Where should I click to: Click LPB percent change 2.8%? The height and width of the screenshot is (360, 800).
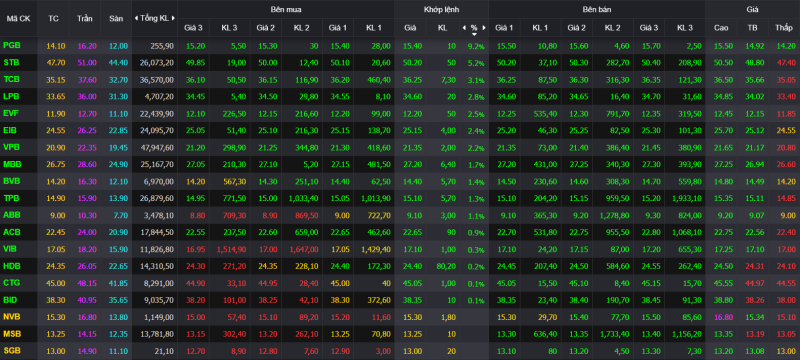click(476, 97)
